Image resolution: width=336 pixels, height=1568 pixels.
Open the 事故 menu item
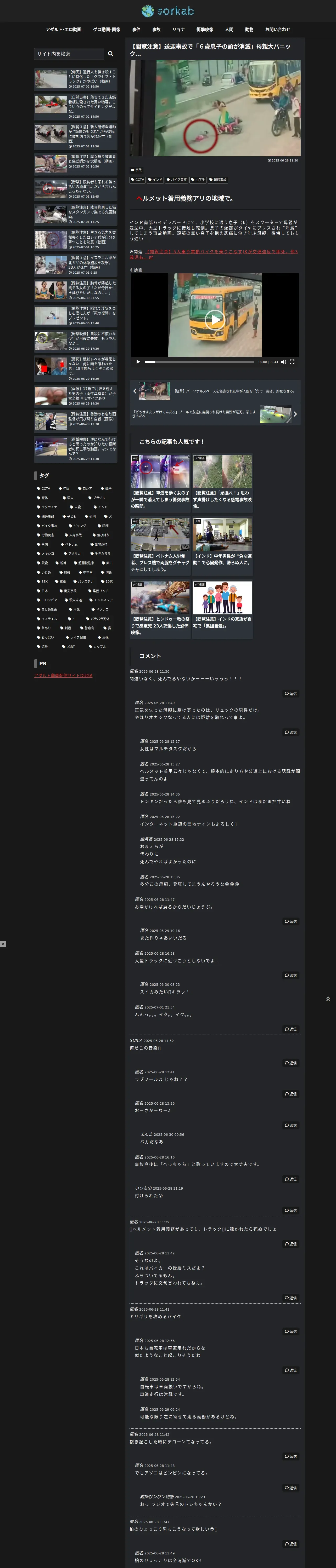156,29
